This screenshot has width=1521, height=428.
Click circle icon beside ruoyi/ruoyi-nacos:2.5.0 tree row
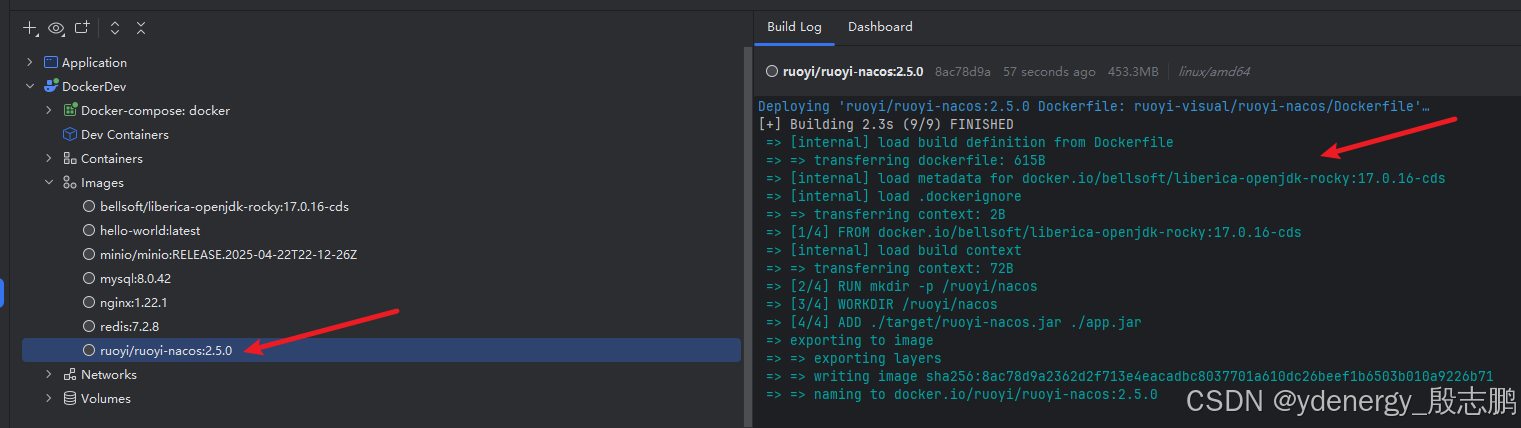tap(89, 350)
